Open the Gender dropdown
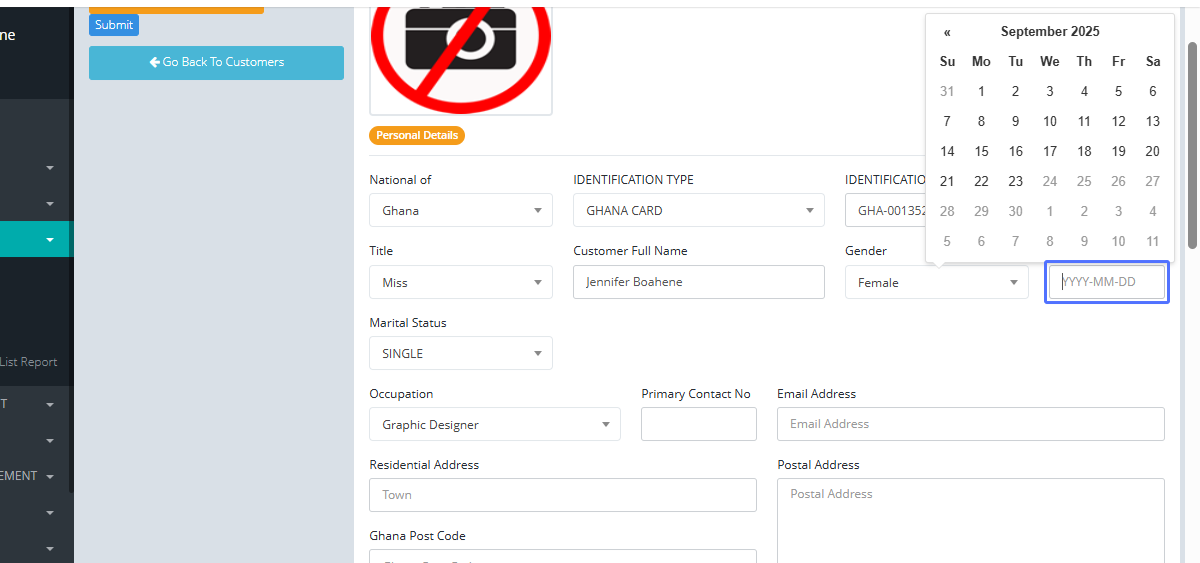Image resolution: width=1200 pixels, height=563 pixels. (x=936, y=283)
